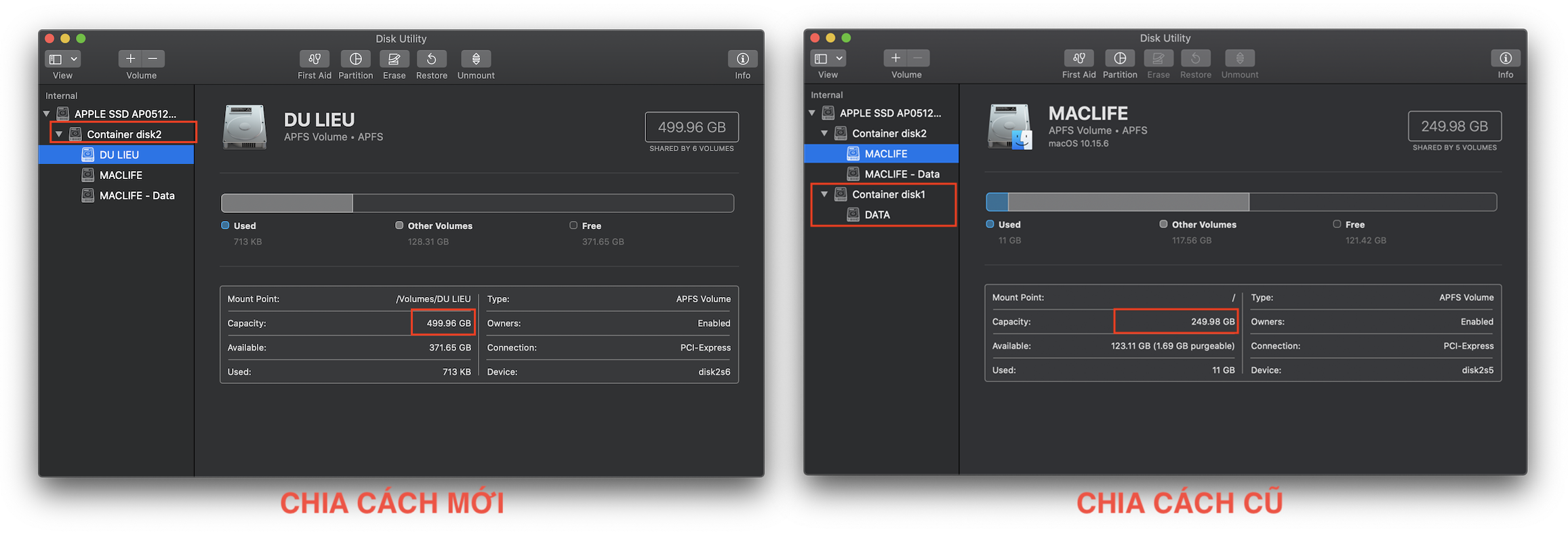Click First Aid icon in DU LIEU window

click(315, 59)
